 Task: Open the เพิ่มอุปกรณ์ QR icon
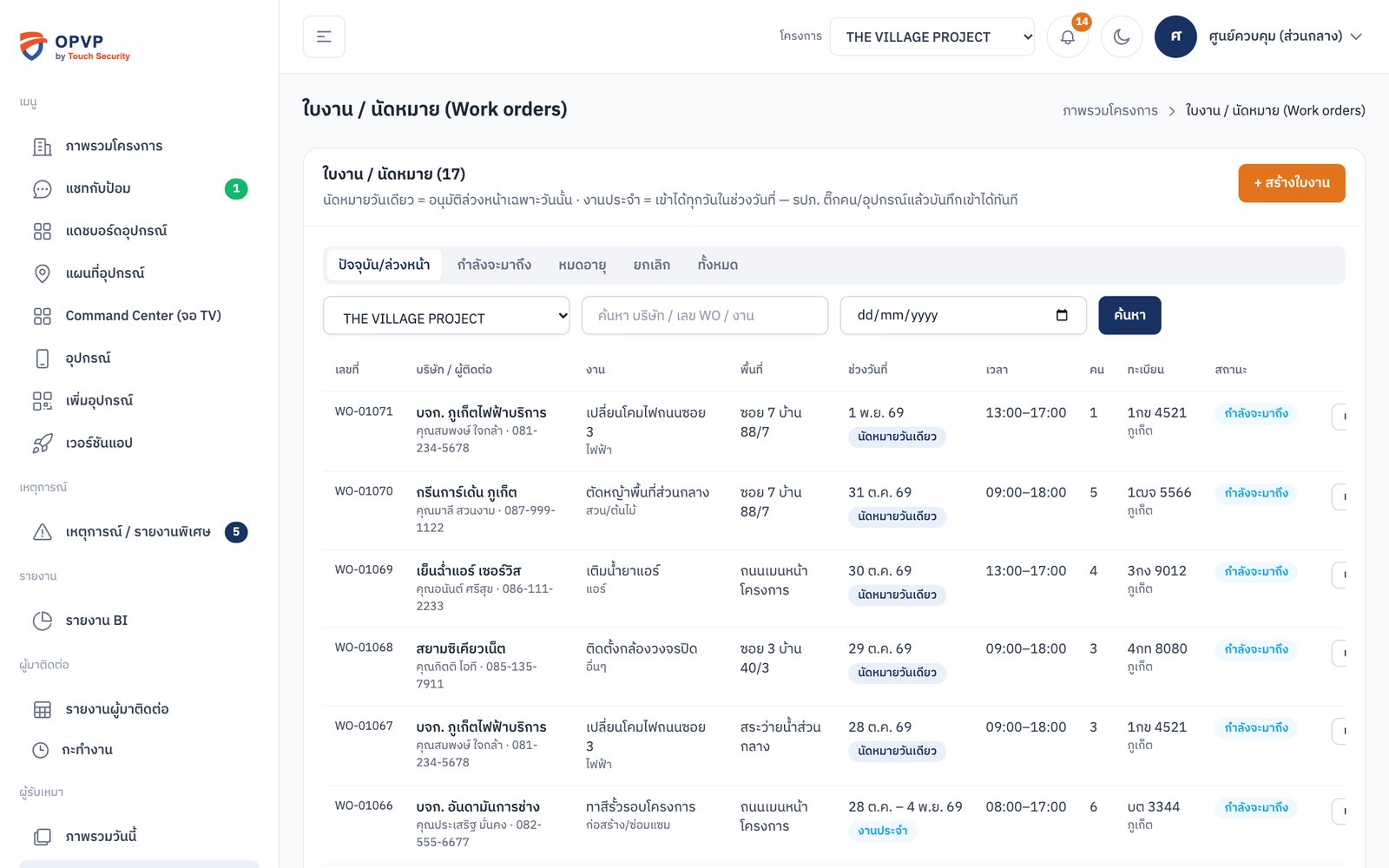43,402
